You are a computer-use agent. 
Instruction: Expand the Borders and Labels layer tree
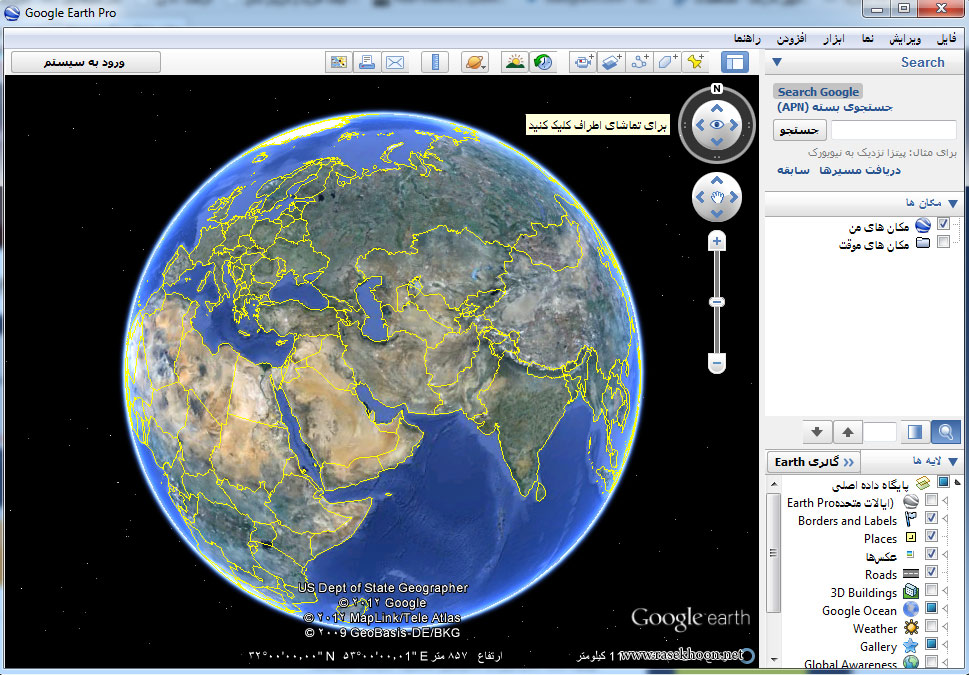tap(946, 518)
